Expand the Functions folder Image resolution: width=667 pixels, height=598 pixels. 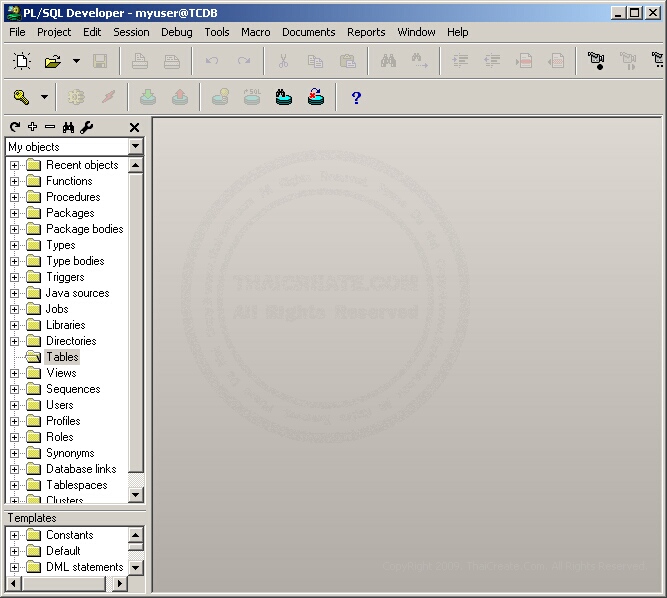14,181
